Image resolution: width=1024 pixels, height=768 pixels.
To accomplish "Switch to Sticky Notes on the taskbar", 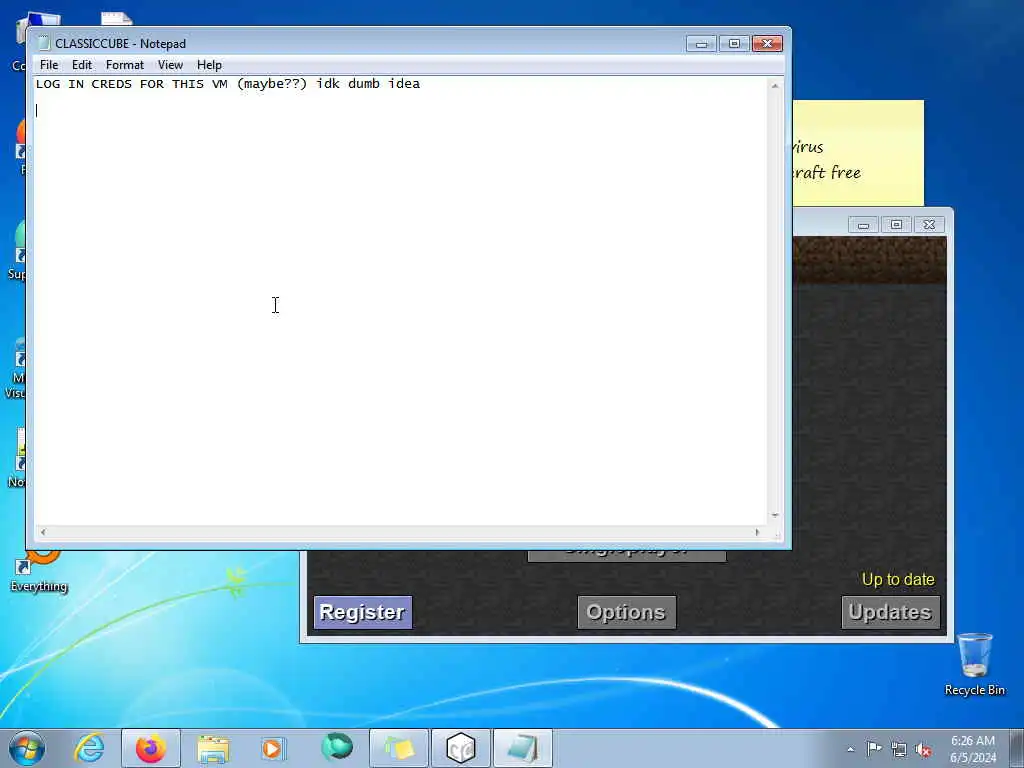I will coord(399,748).
